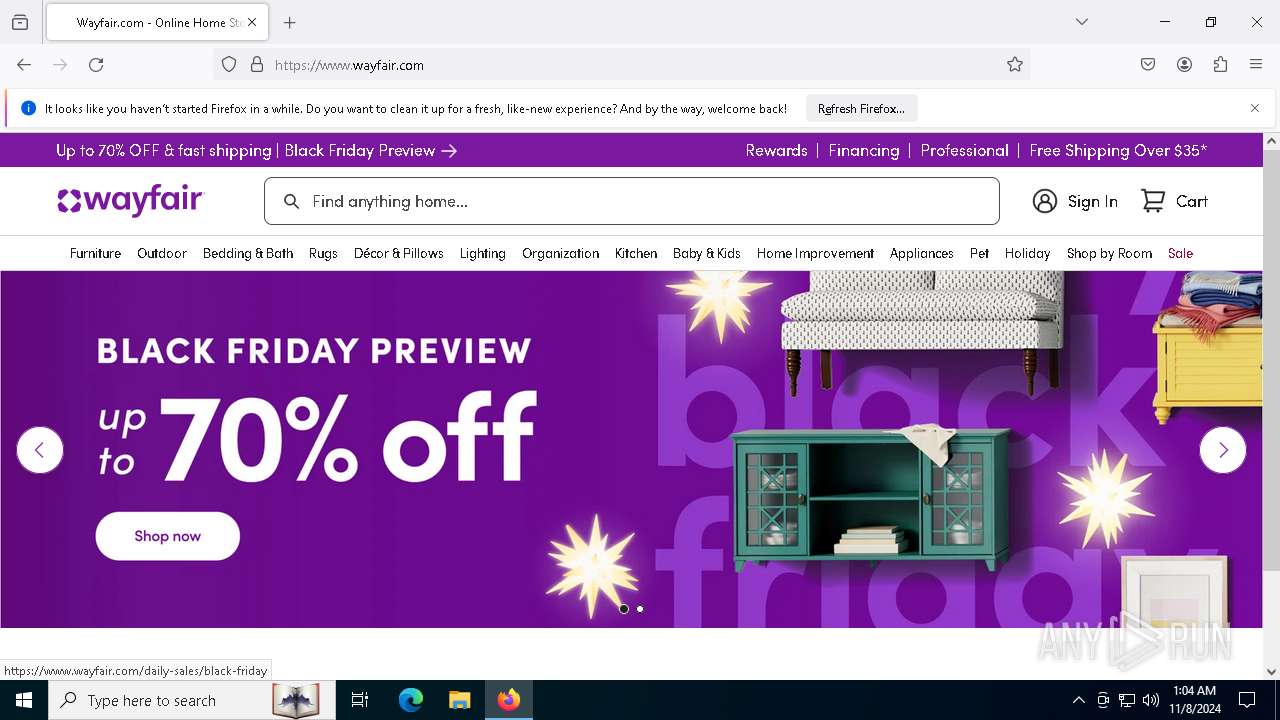This screenshot has height=720, width=1280.
Task: Click the Shop now button
Action: coord(168,536)
